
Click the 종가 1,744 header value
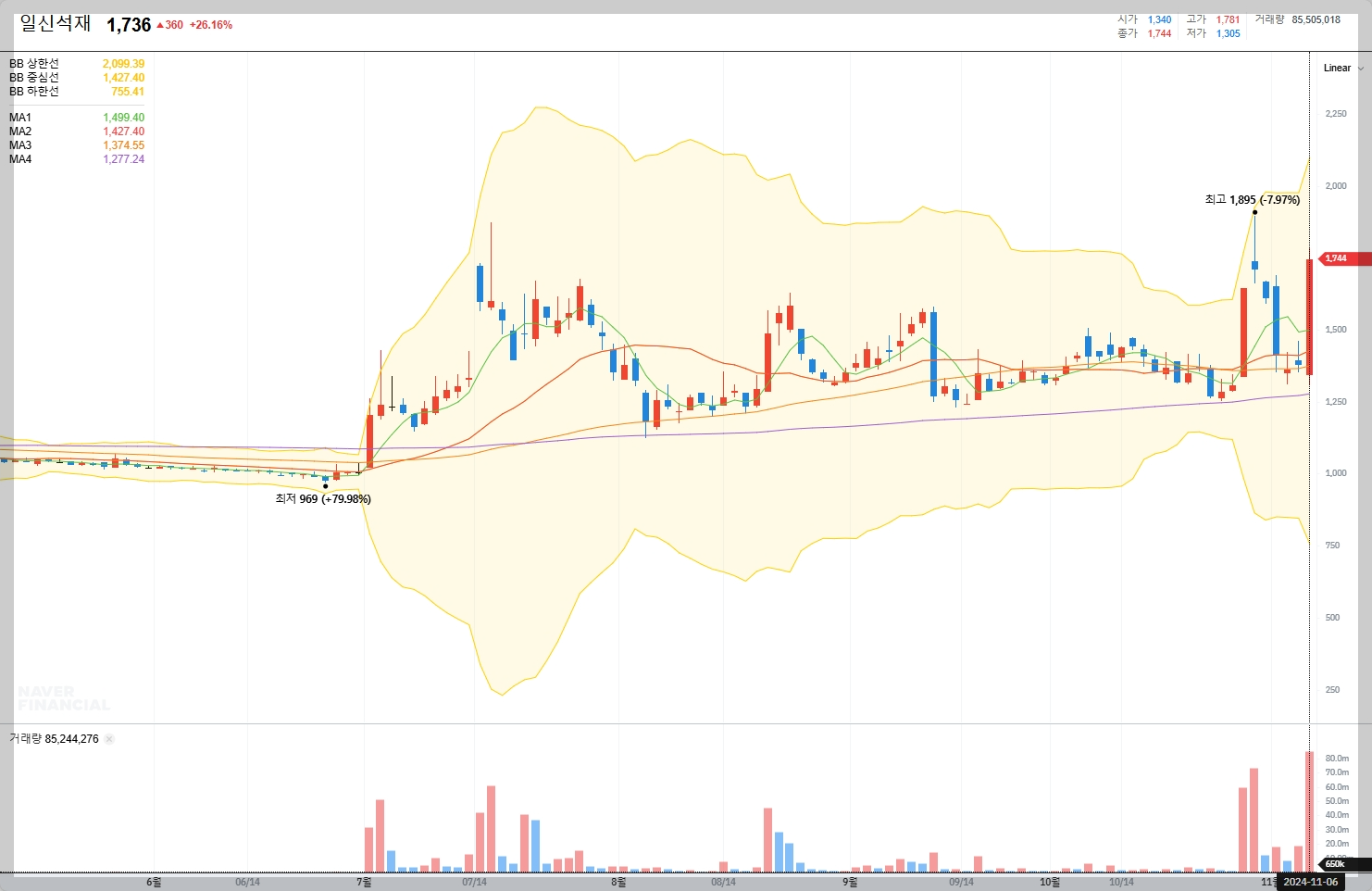(x=1144, y=33)
